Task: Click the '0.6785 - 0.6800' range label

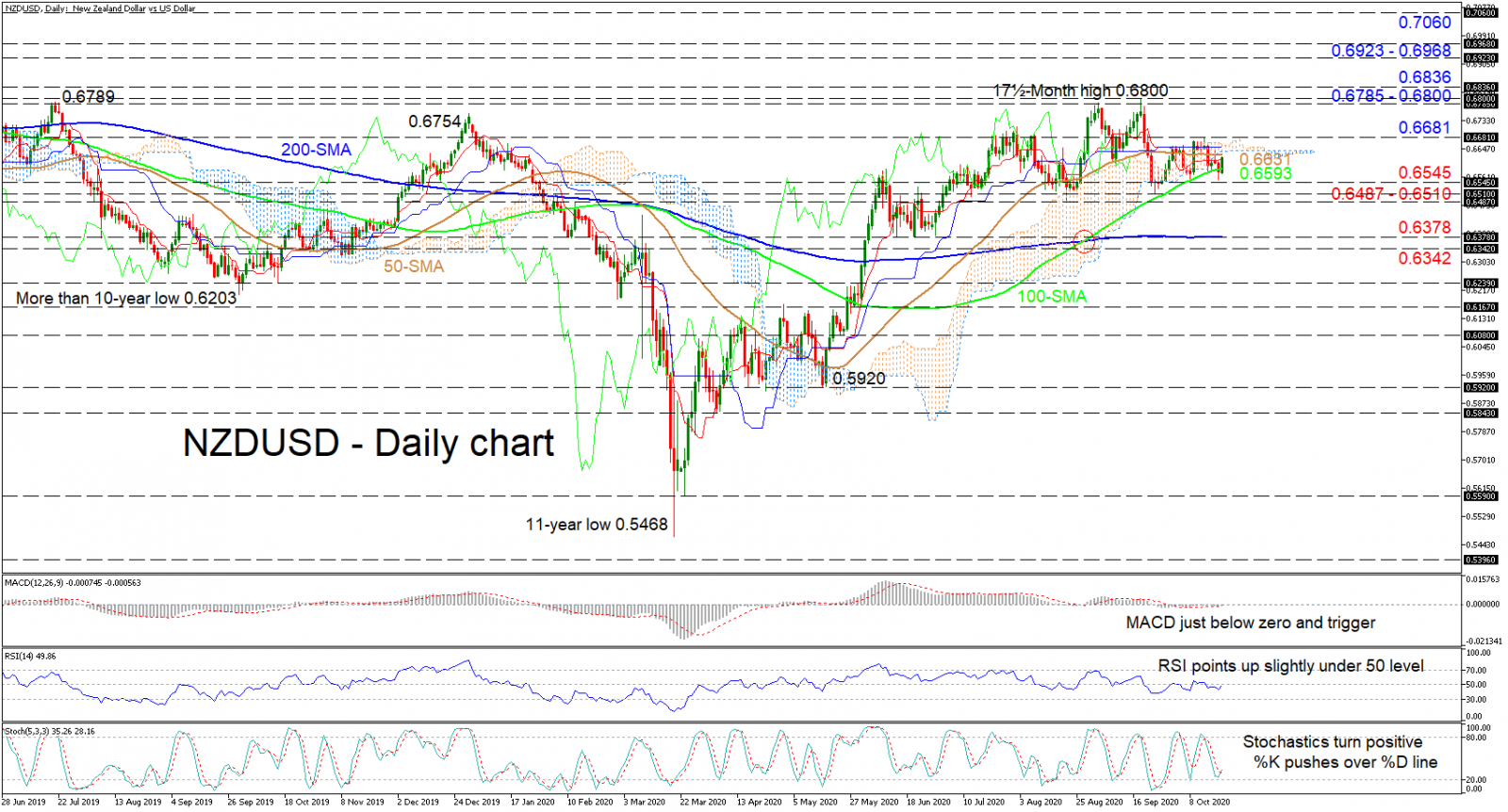Action: [1391, 96]
